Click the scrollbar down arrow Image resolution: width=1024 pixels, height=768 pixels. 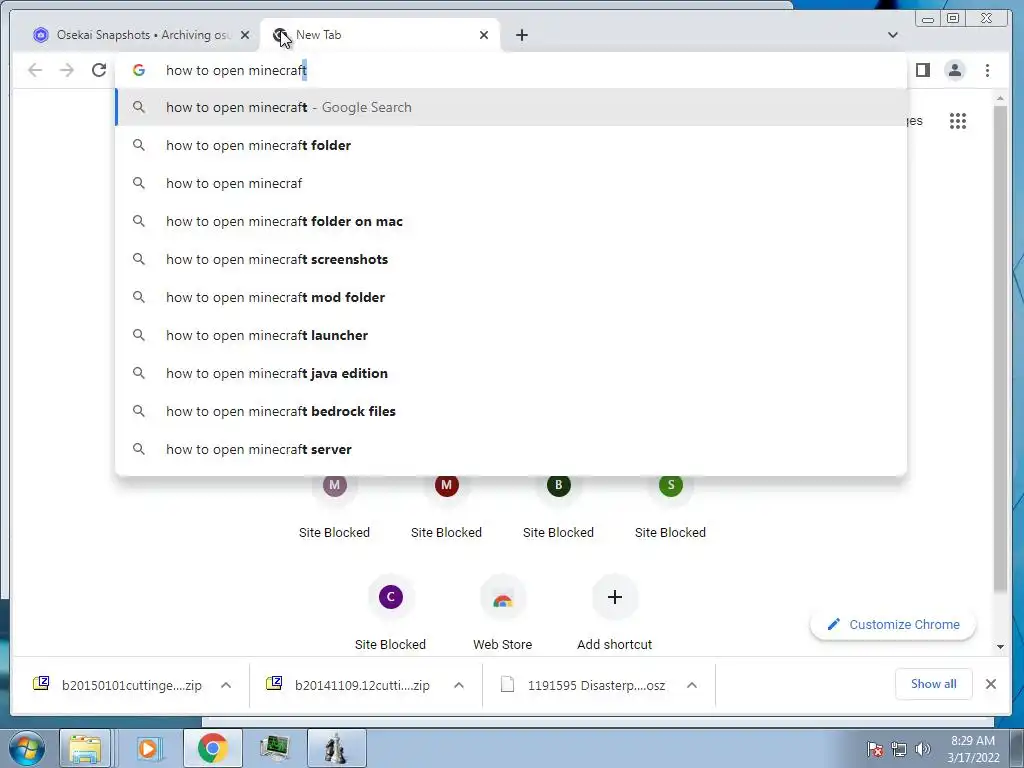pos(1000,647)
